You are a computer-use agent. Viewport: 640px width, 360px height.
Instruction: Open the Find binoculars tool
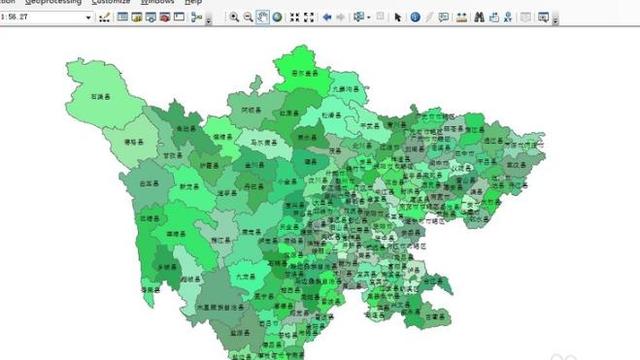(x=479, y=17)
